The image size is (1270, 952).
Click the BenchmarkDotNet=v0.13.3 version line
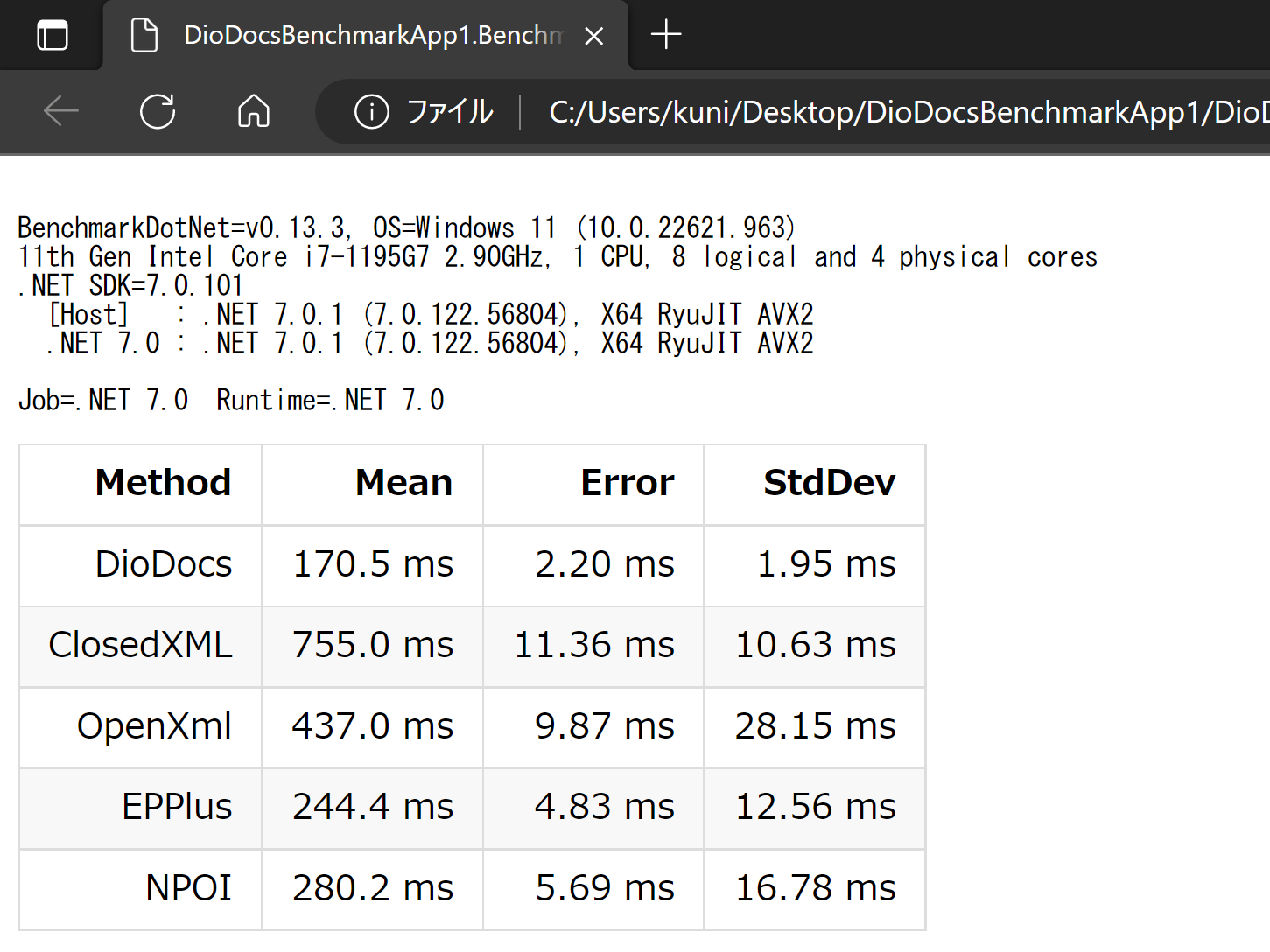[x=407, y=227]
